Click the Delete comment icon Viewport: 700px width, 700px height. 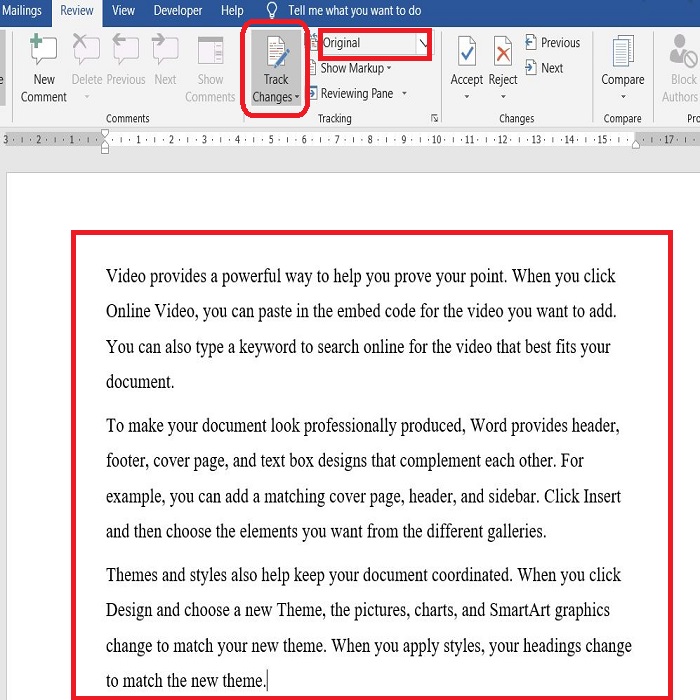tap(86, 50)
